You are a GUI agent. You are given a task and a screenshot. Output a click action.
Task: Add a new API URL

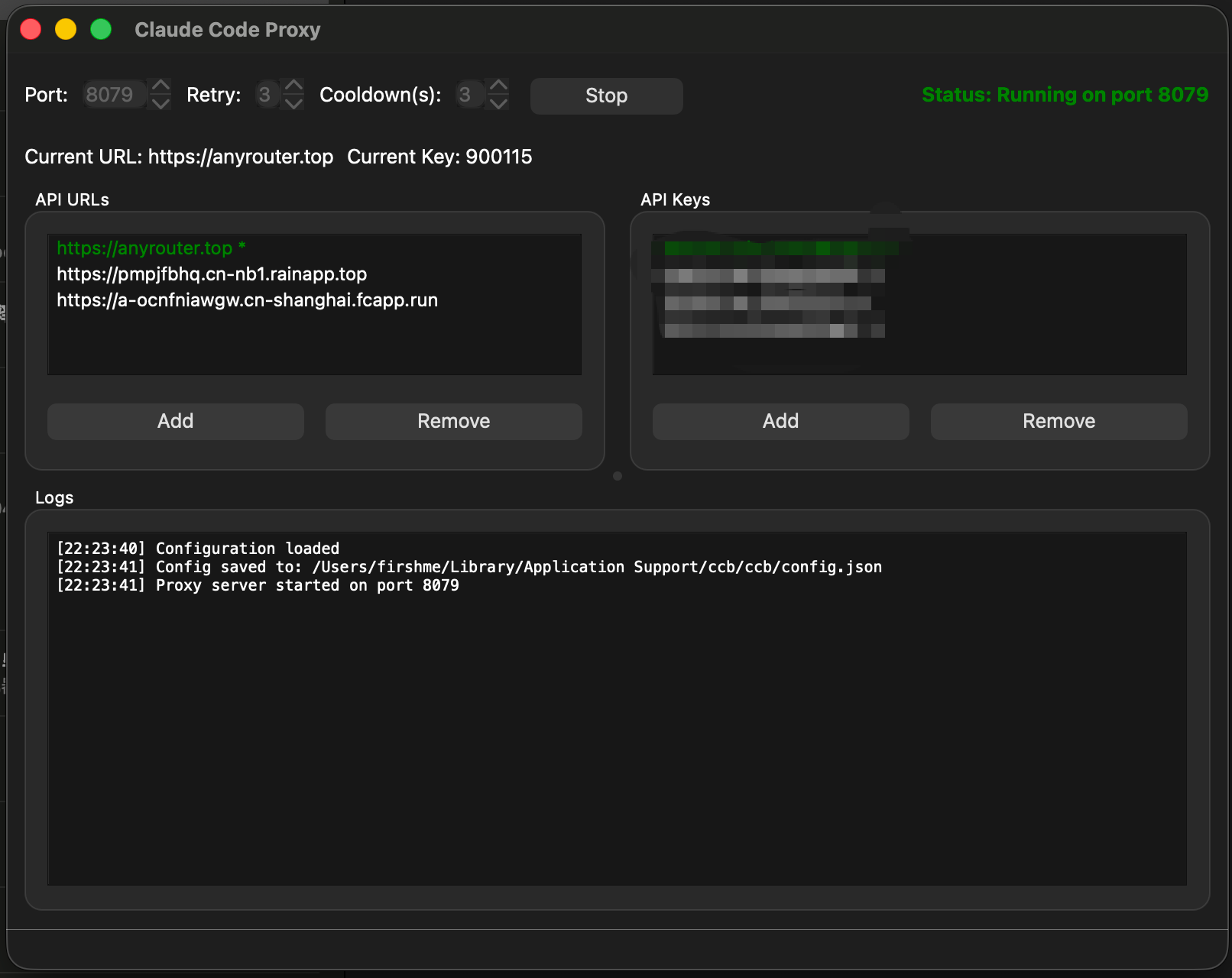click(175, 421)
